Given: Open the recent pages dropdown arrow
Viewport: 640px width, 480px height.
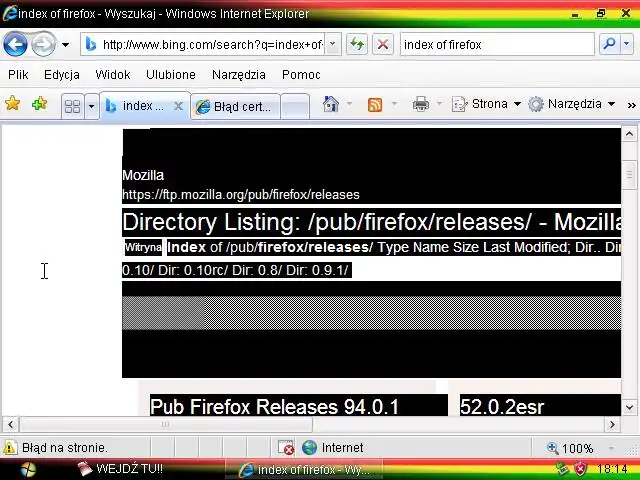Looking at the screenshot, I should [65, 44].
